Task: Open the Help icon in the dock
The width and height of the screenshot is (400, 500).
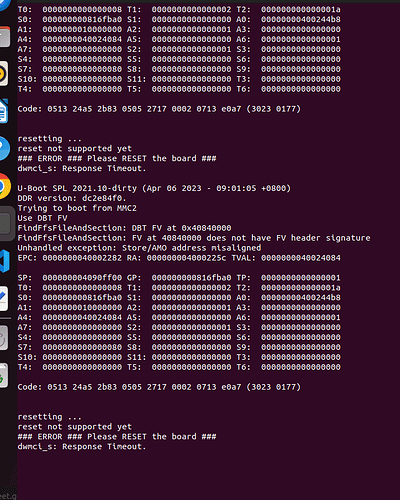Action: coord(5,148)
